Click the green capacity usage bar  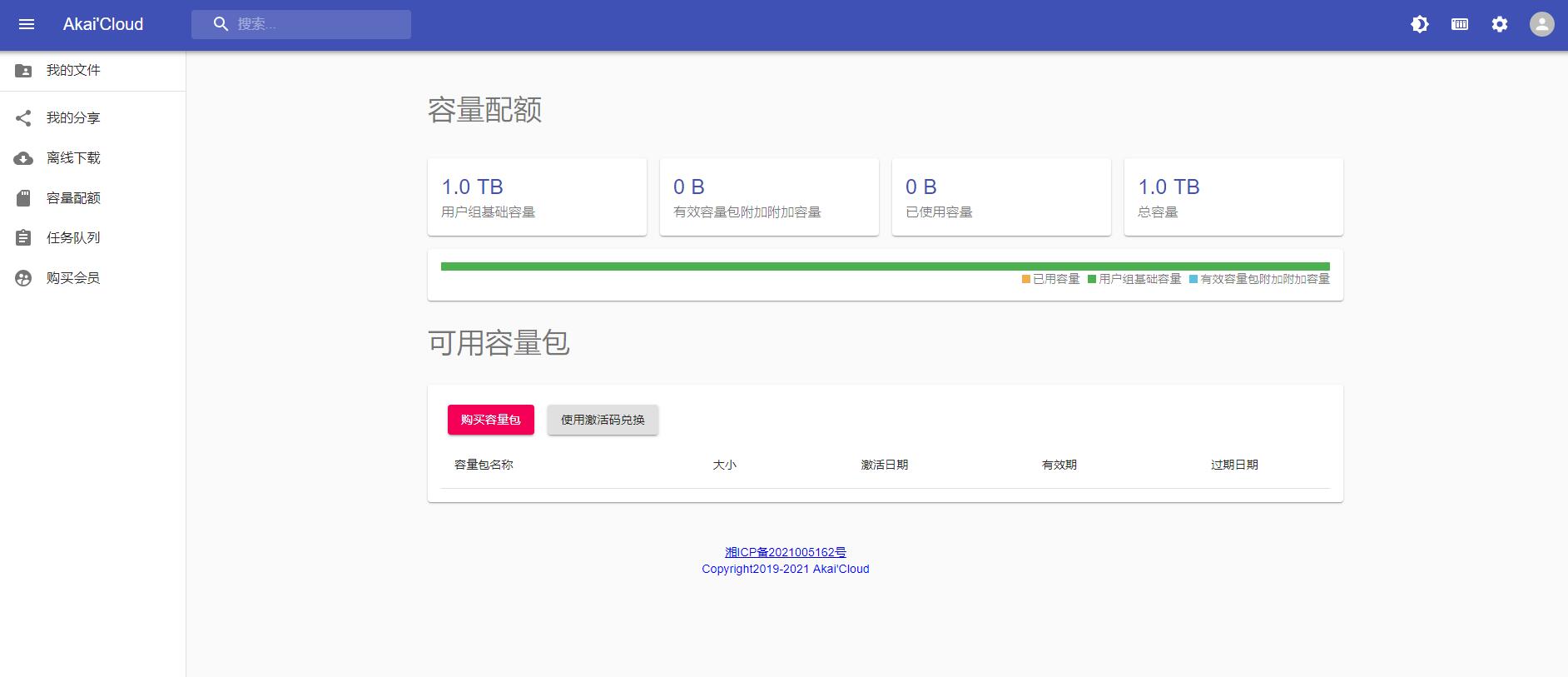(886, 266)
